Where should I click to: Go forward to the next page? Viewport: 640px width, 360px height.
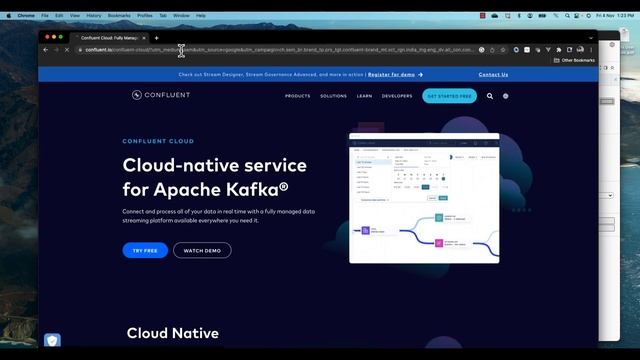click(x=56, y=50)
